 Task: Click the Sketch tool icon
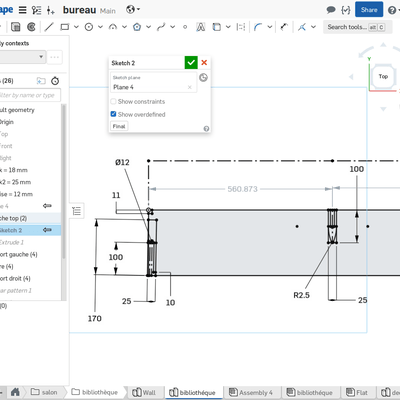coord(16,27)
